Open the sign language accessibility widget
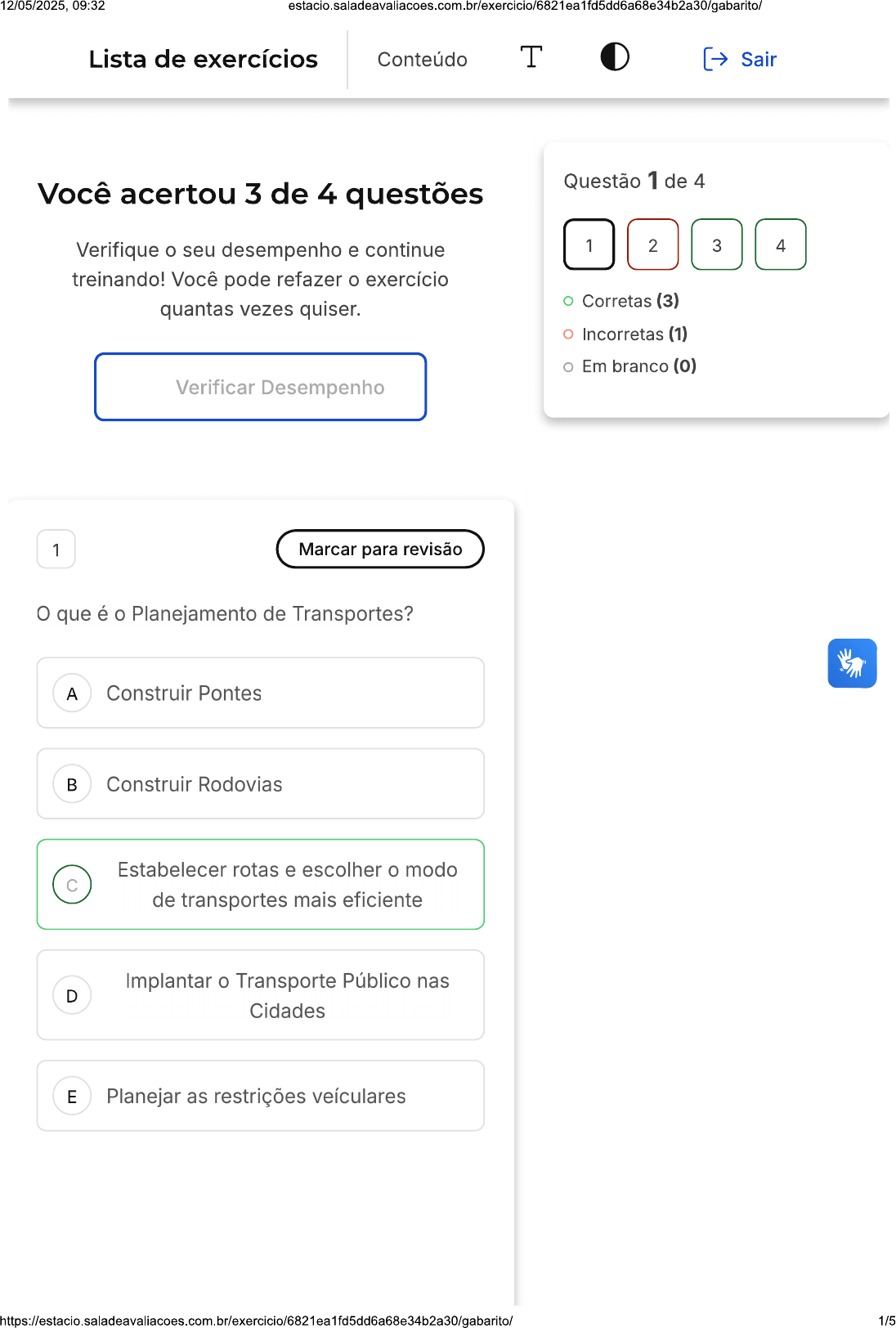This screenshot has height=1328, width=896. [x=852, y=663]
